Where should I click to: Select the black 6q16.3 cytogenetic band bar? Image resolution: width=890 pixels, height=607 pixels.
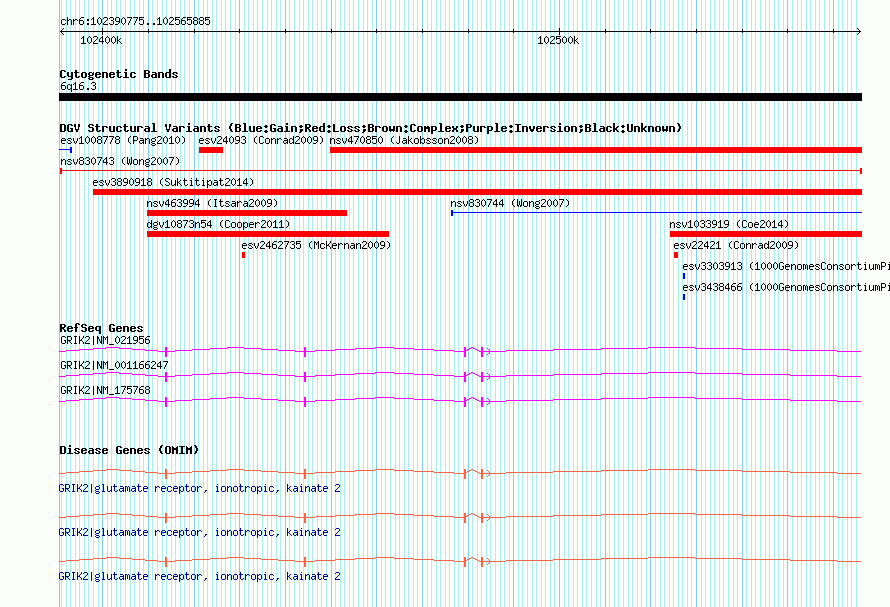[460, 97]
